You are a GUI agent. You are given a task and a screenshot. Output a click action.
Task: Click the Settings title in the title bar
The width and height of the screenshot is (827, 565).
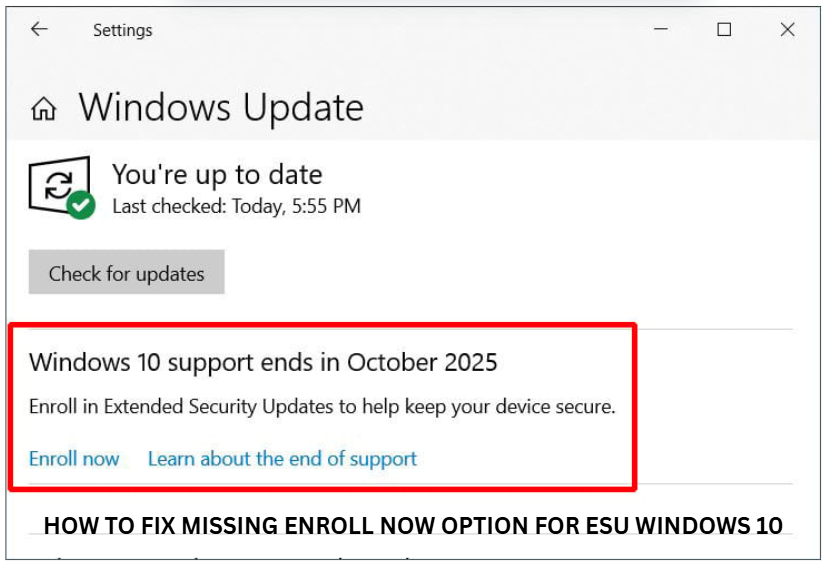coord(121,30)
